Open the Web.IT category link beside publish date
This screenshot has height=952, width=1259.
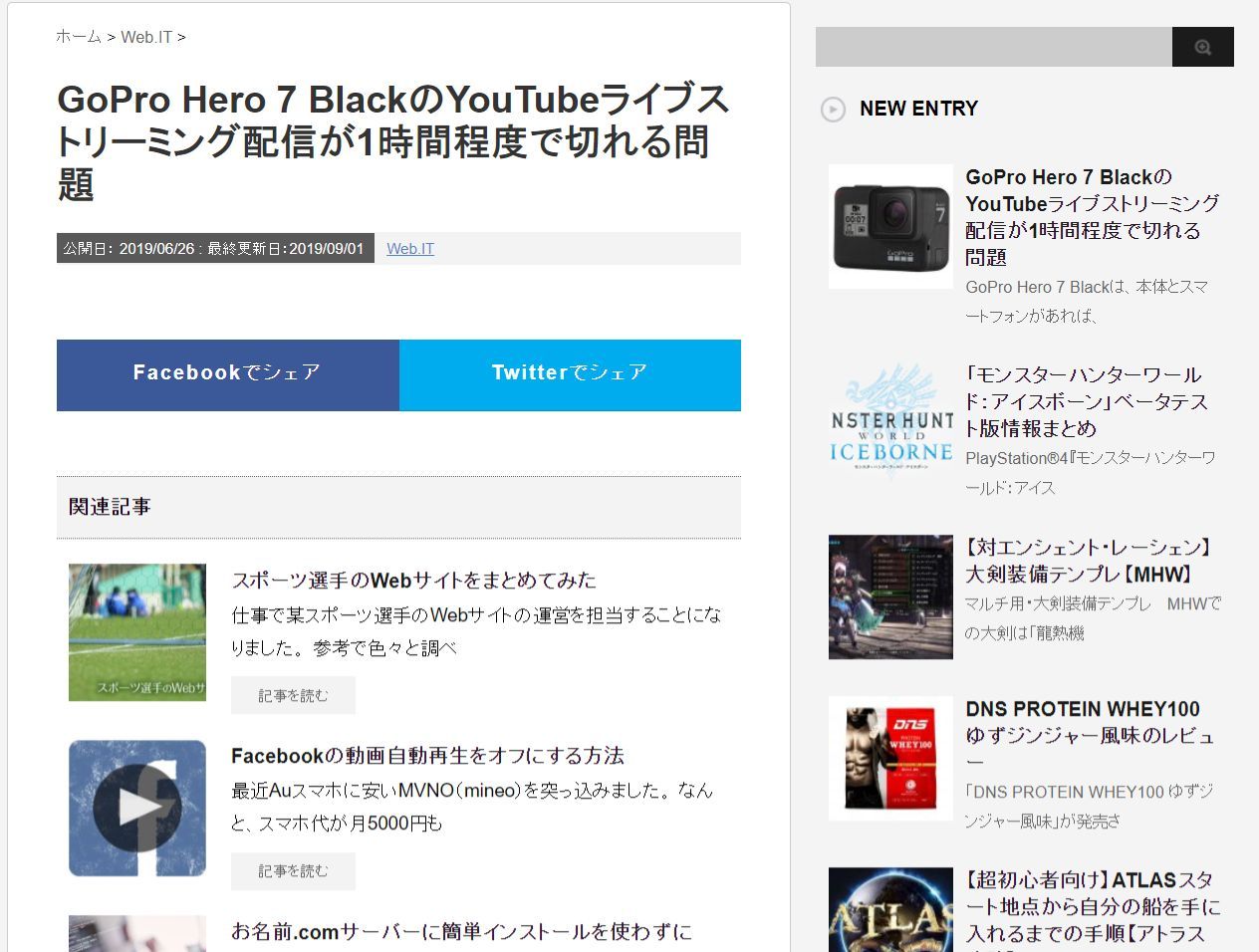[409, 248]
